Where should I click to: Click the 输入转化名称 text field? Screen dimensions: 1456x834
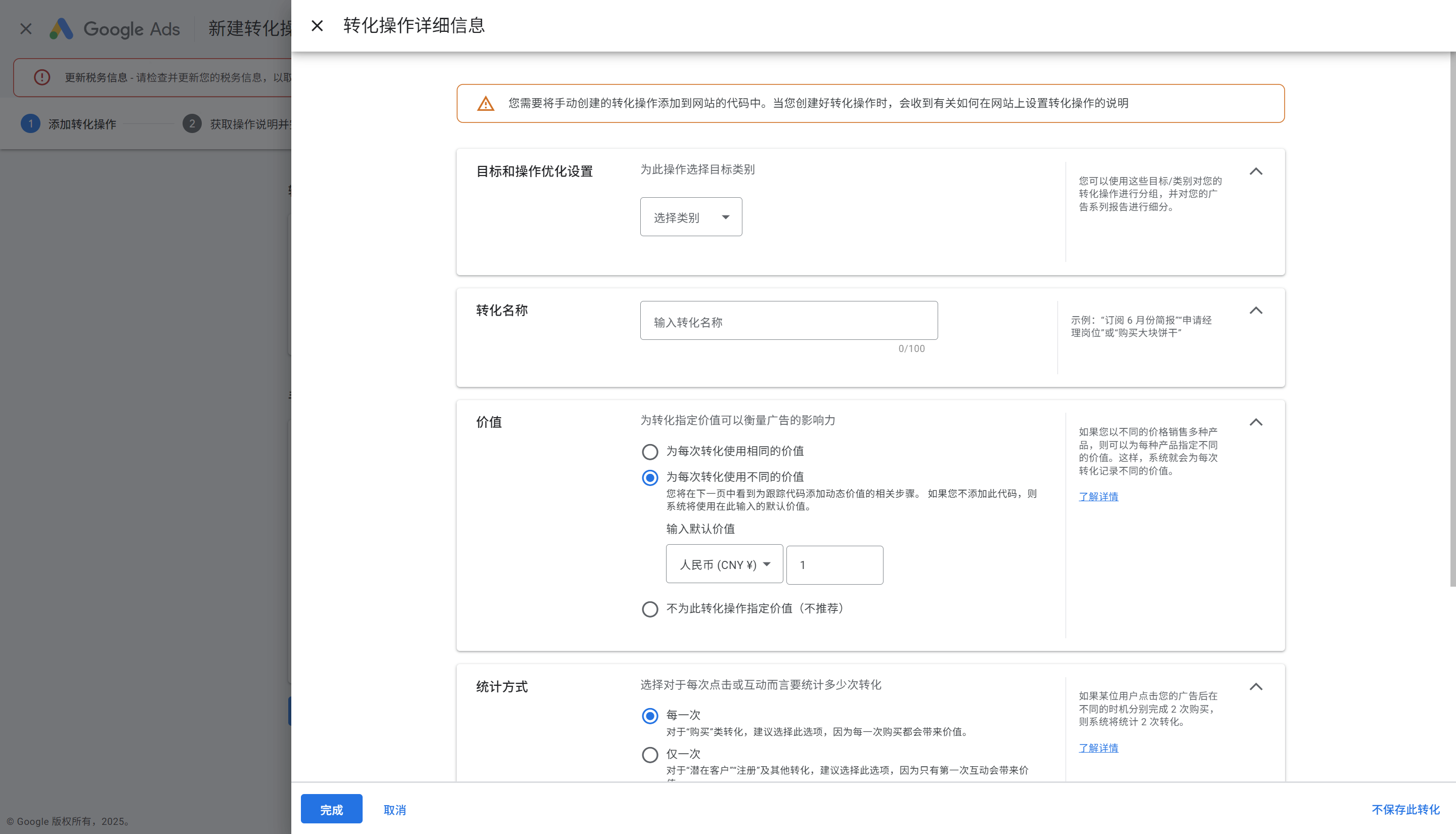[x=788, y=321]
